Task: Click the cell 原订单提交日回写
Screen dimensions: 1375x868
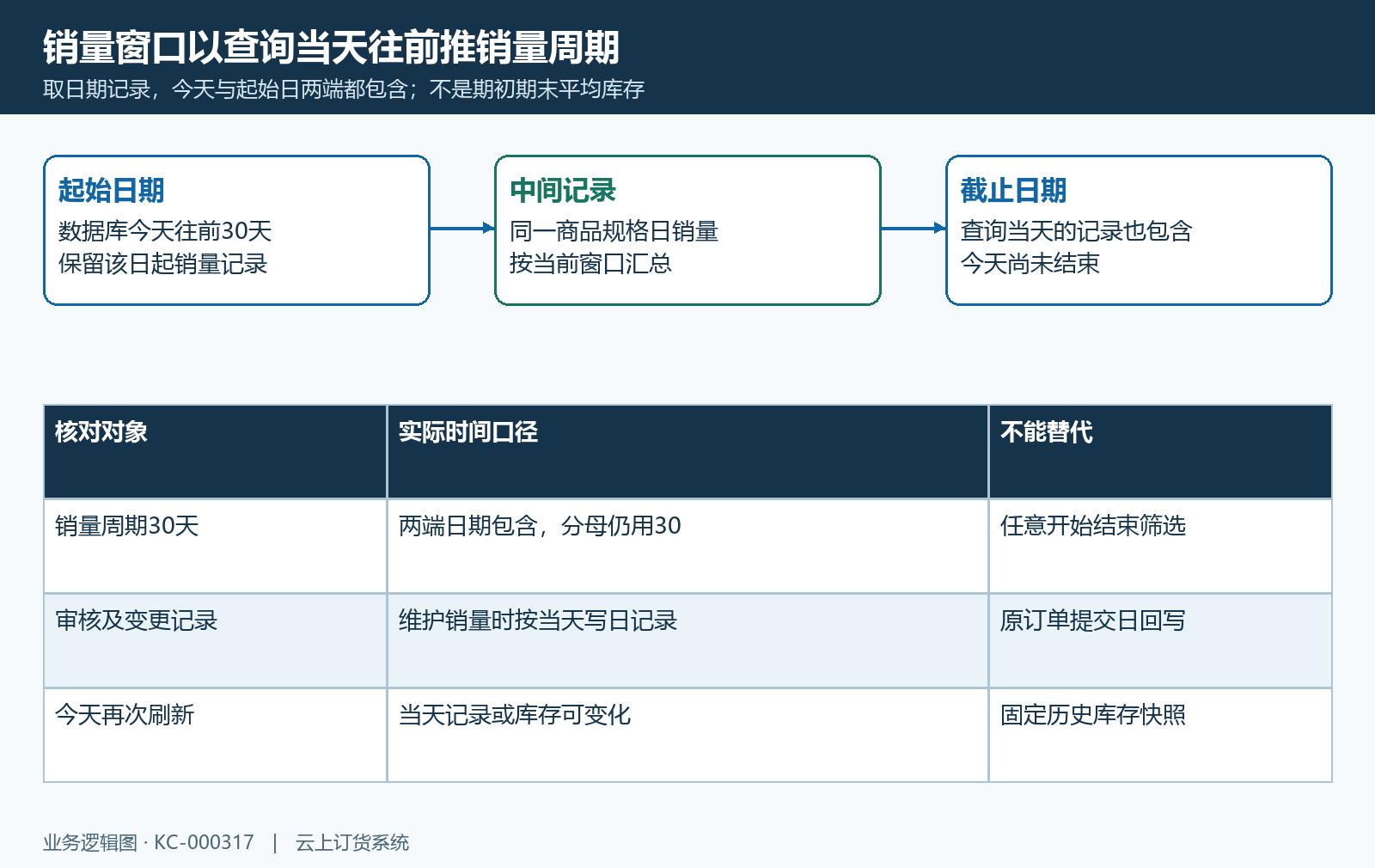Action: [1160, 640]
